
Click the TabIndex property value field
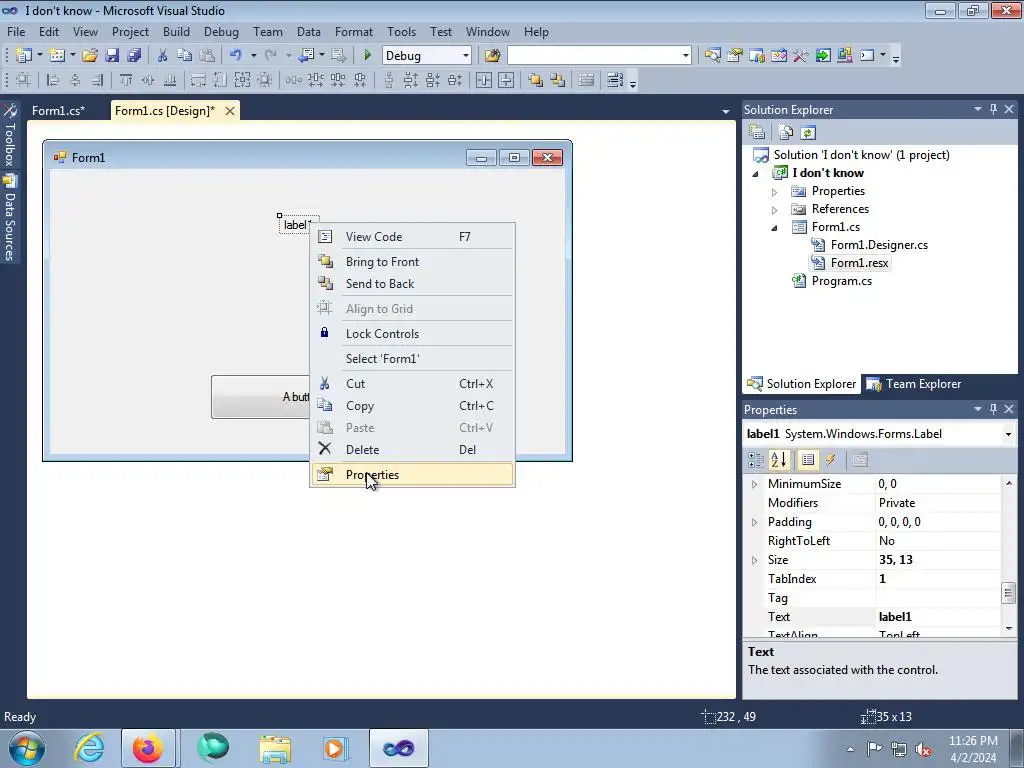click(937, 579)
